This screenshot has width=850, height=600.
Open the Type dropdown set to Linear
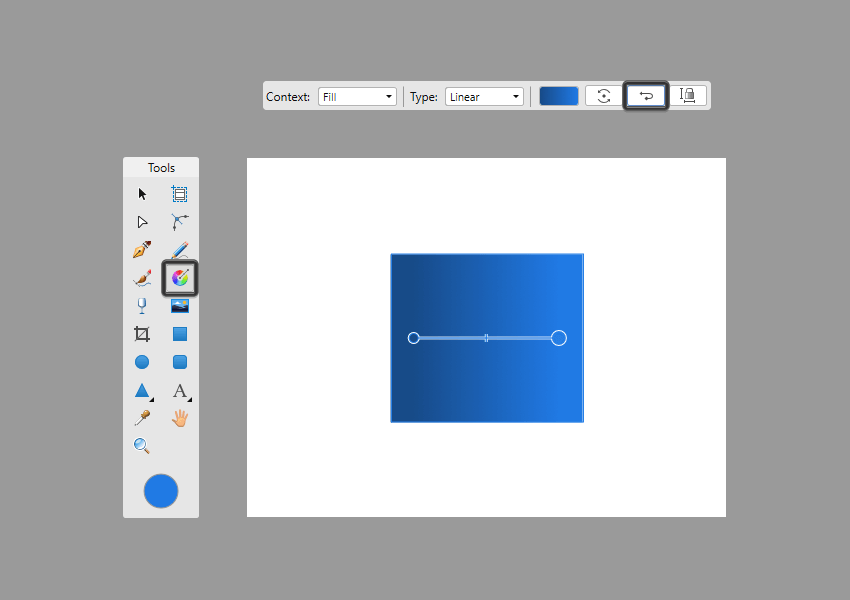pyautogui.click(x=484, y=96)
